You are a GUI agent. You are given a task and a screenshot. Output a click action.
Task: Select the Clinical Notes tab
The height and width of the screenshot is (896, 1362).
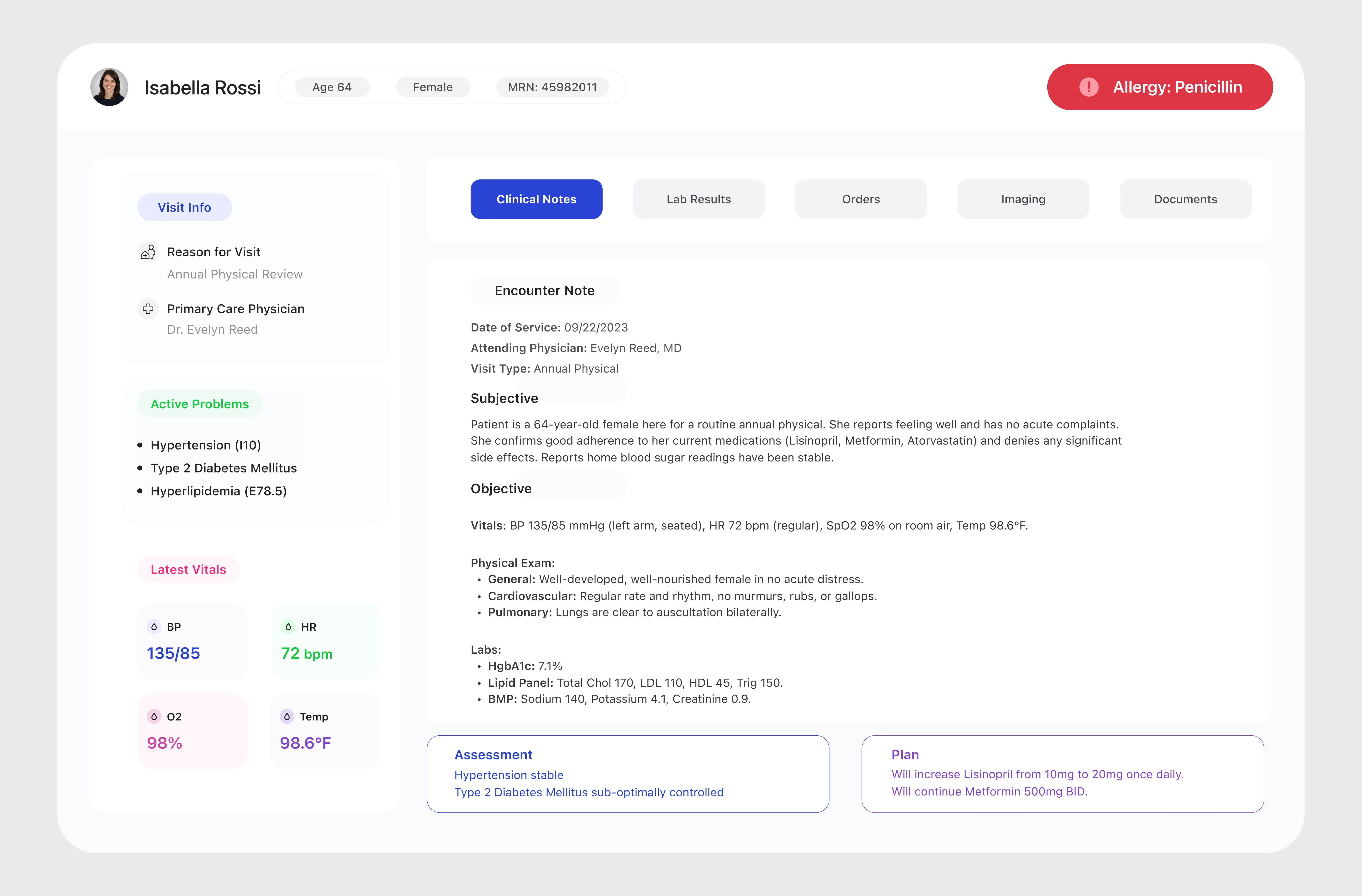(536, 199)
